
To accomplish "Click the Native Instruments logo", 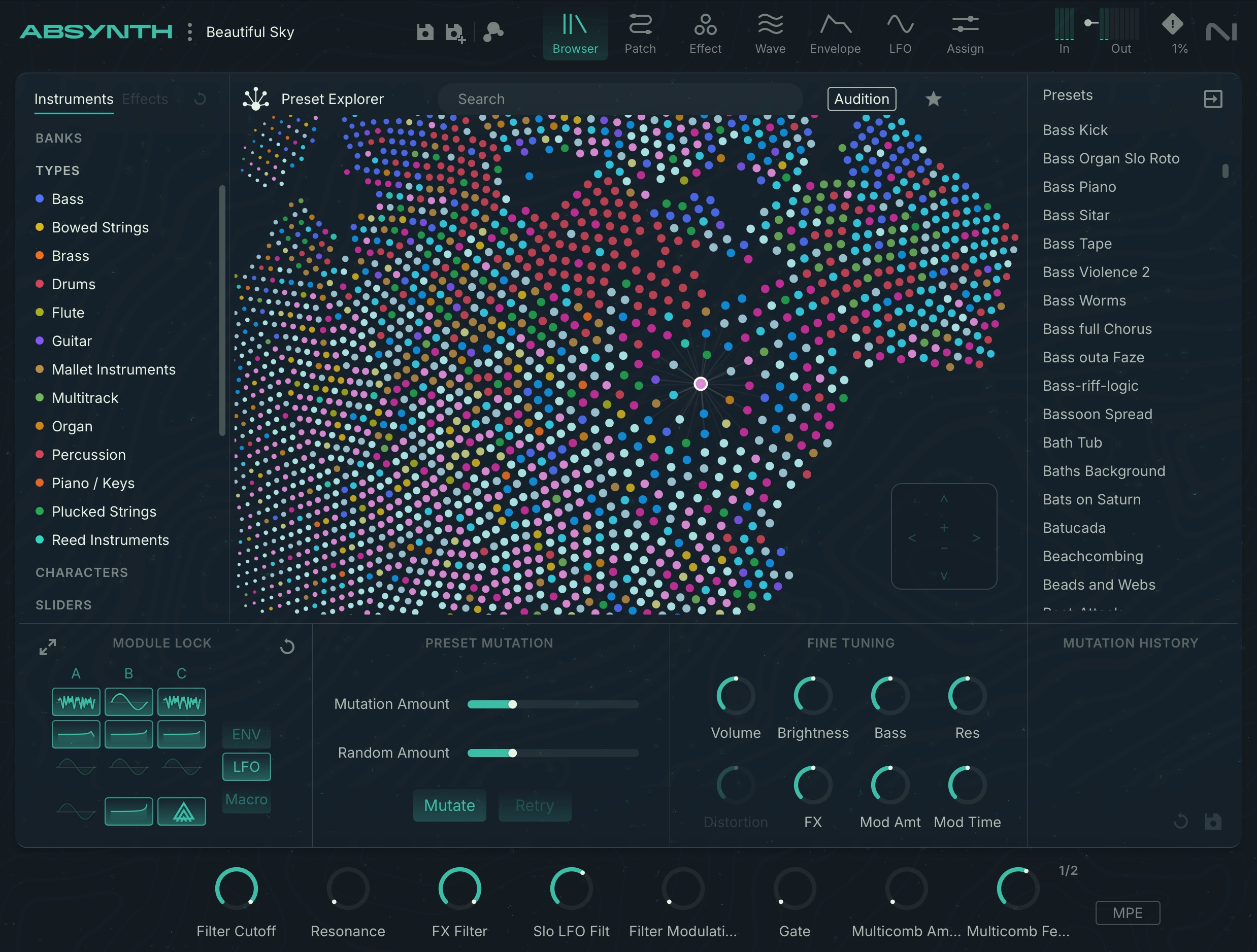I will (x=1223, y=32).
